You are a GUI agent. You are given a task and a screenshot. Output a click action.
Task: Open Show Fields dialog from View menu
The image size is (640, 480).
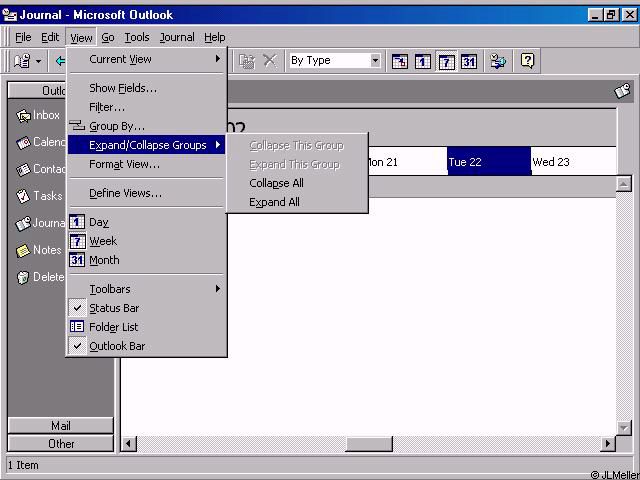coord(147,88)
